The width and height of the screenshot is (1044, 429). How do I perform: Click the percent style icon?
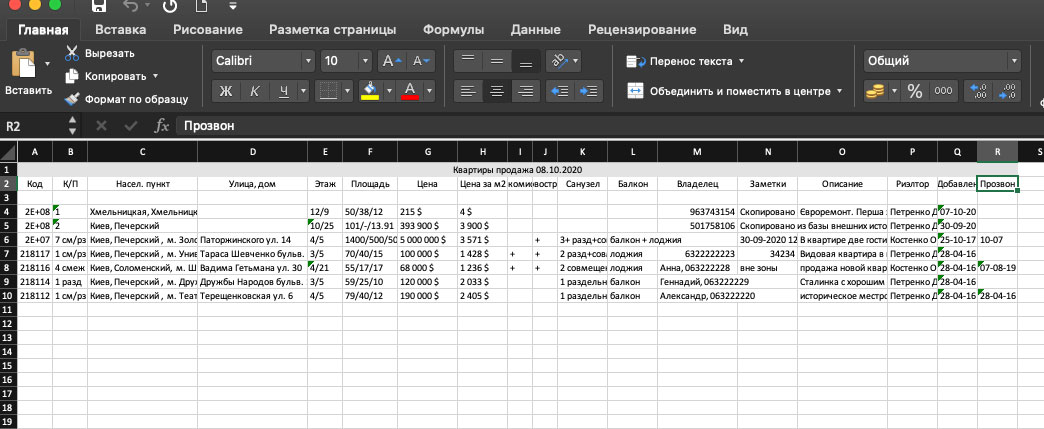coord(914,91)
